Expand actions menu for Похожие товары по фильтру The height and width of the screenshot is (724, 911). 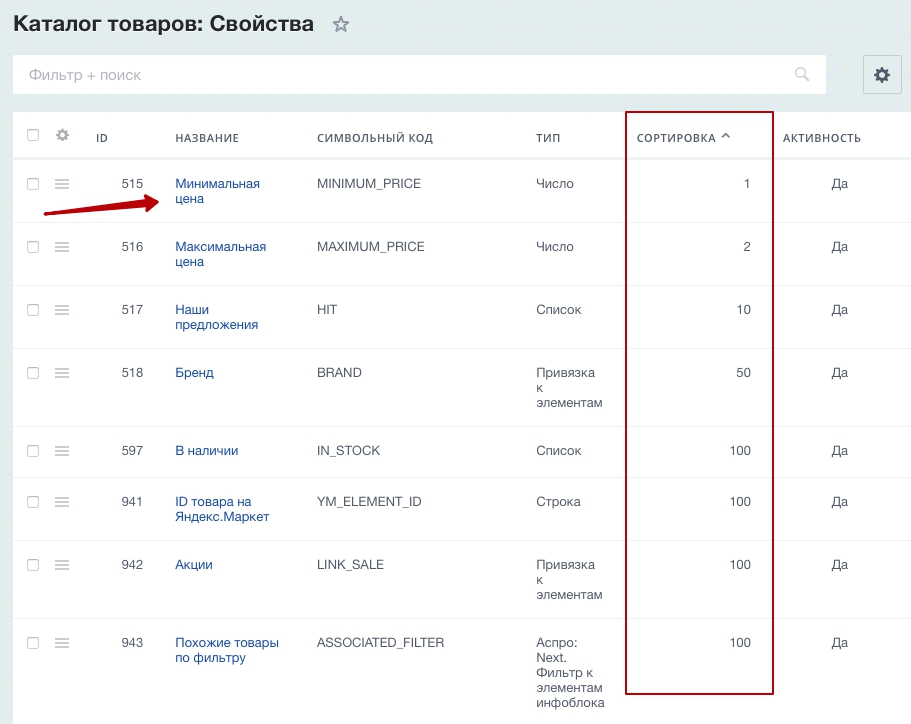click(x=62, y=643)
